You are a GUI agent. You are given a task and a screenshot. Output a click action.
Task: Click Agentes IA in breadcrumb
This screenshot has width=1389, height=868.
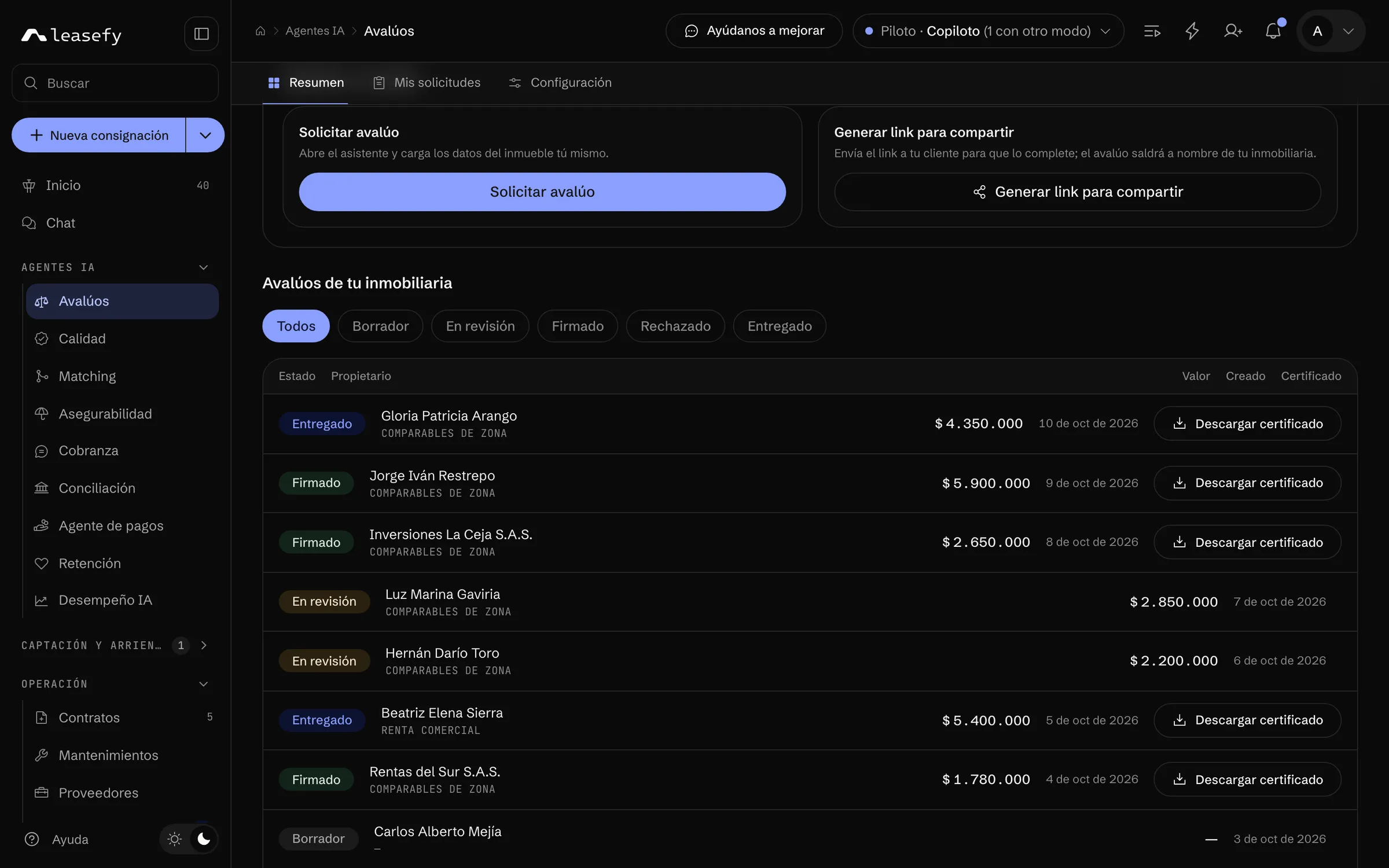315,31
